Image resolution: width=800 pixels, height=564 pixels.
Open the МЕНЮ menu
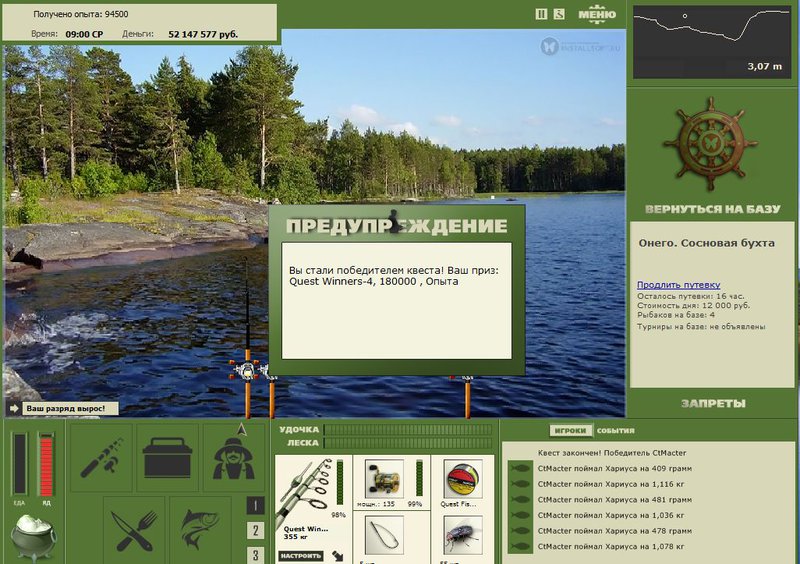tap(597, 14)
